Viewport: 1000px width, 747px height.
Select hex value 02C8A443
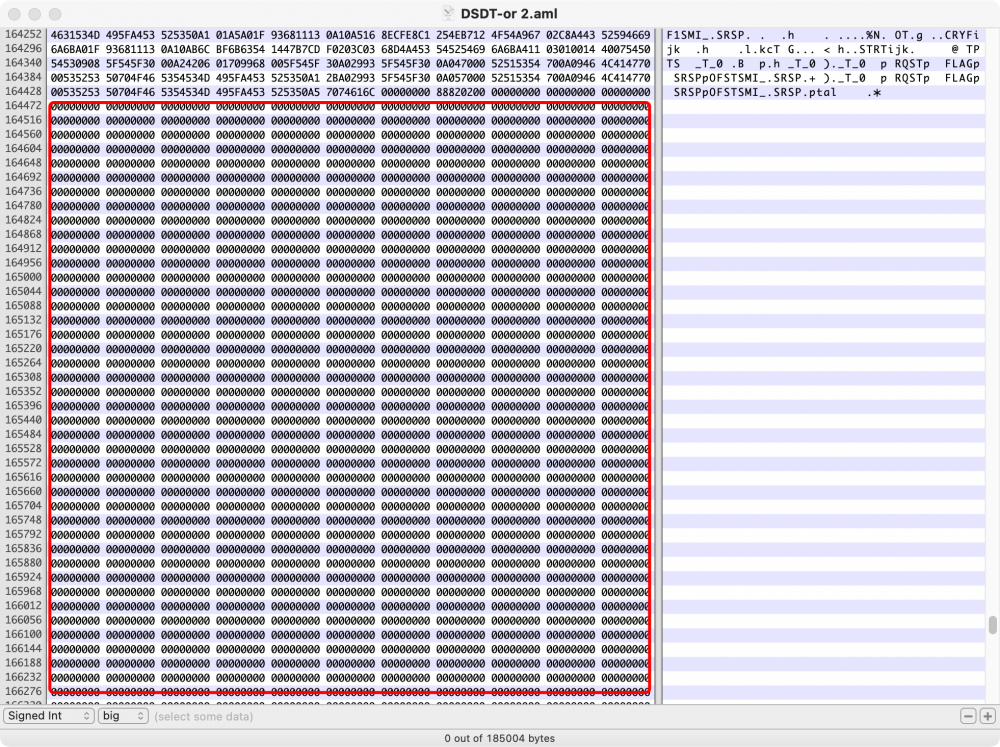[571, 35]
